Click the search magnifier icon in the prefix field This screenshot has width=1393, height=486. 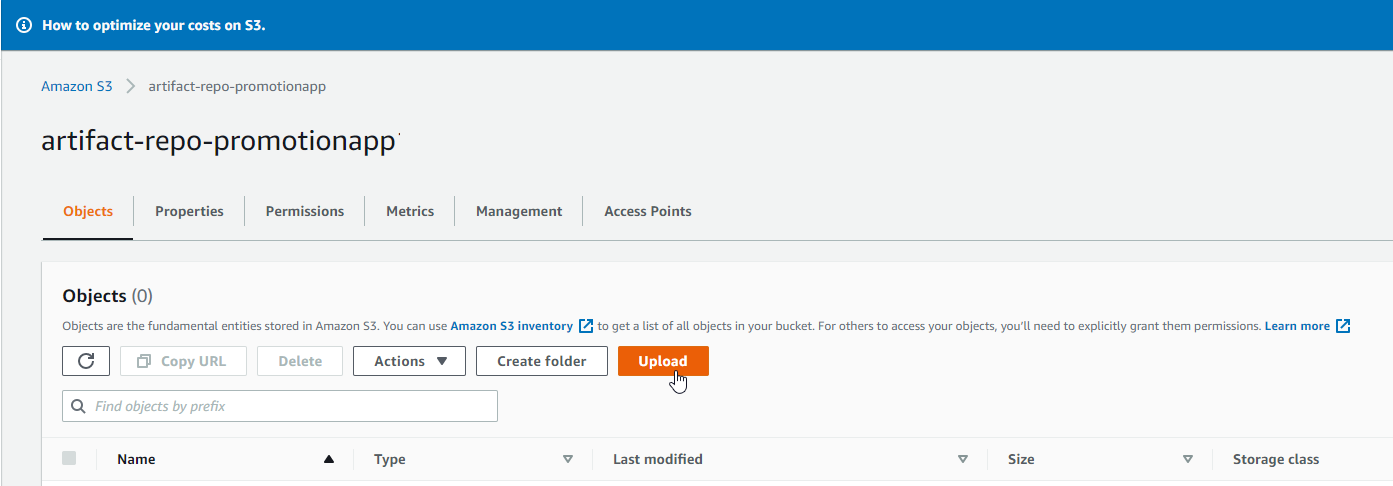click(x=79, y=407)
